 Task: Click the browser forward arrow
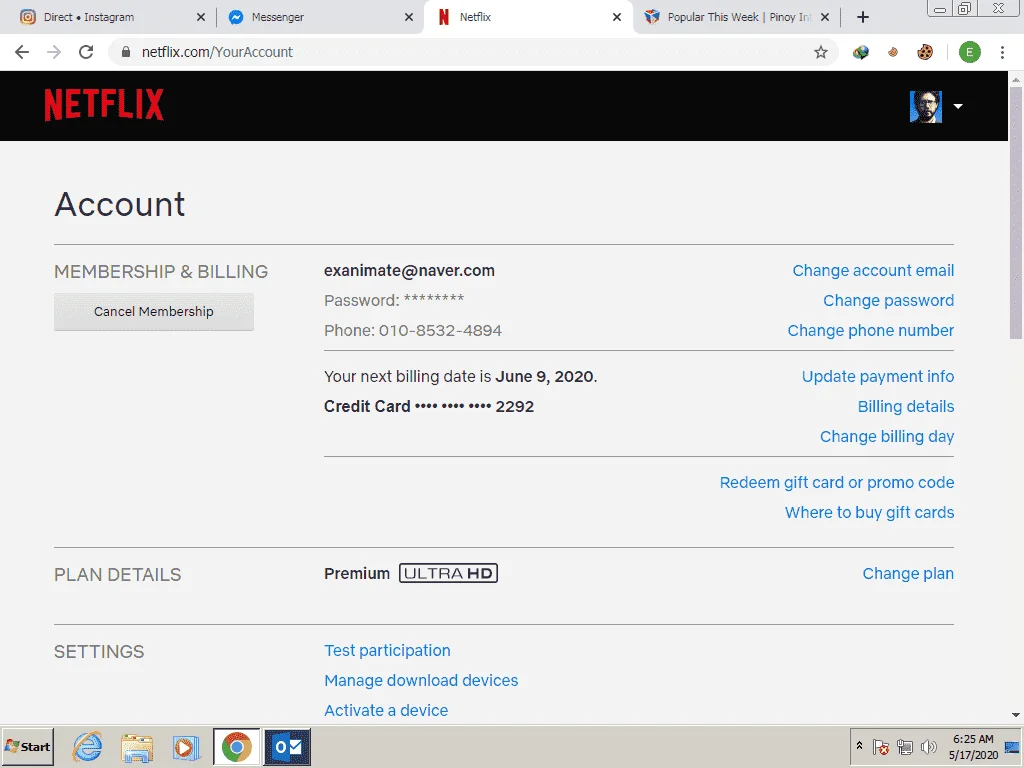(x=54, y=52)
